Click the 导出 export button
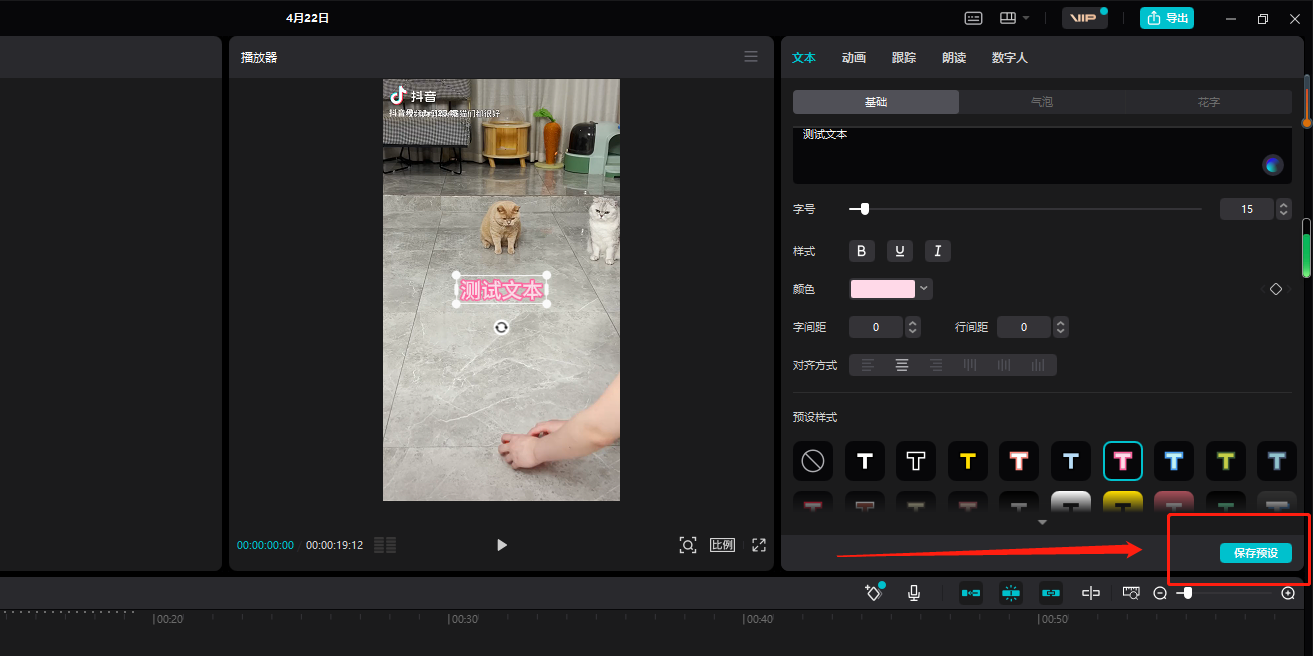The width and height of the screenshot is (1313, 656). (x=1166, y=17)
